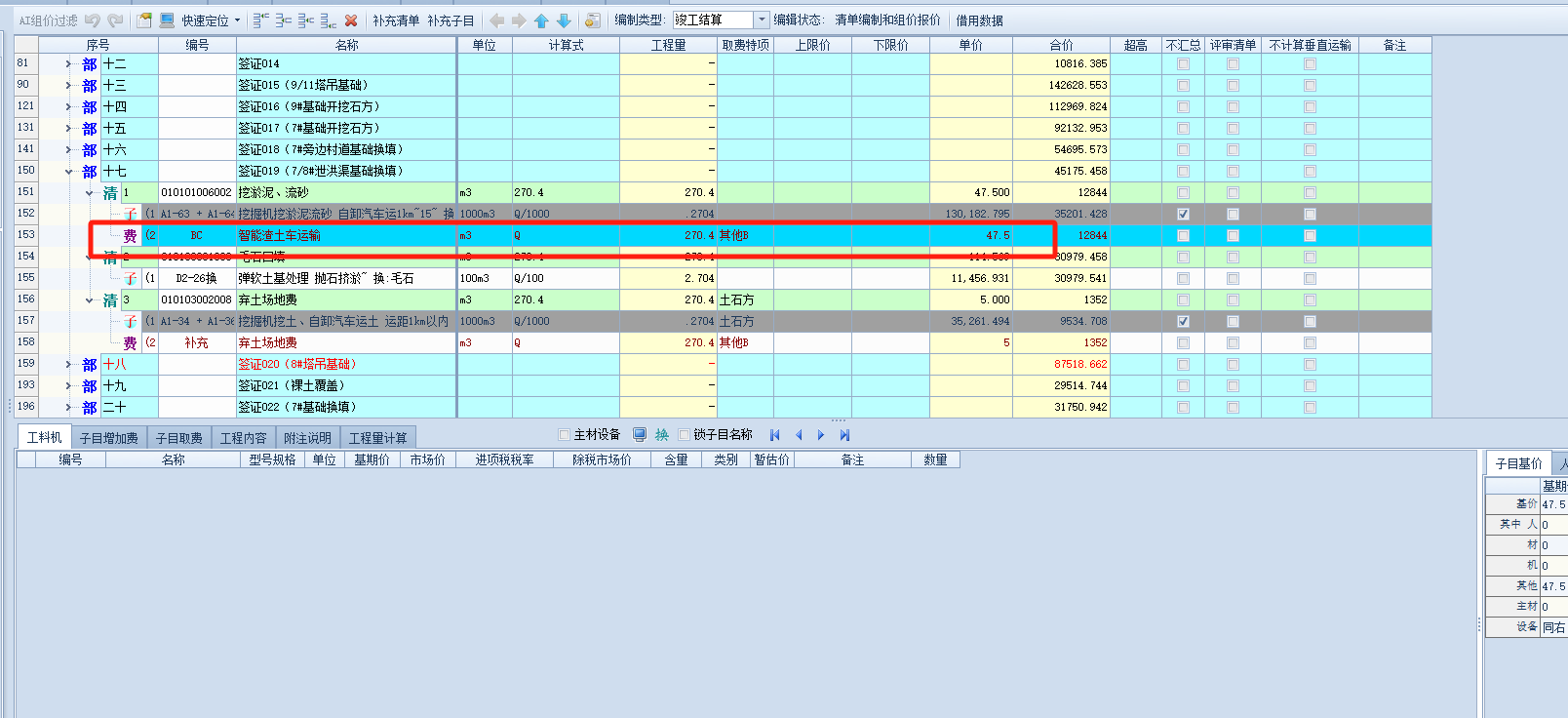Expand section 十四 签证016
Screen dimensions: 1568x718
[68, 107]
